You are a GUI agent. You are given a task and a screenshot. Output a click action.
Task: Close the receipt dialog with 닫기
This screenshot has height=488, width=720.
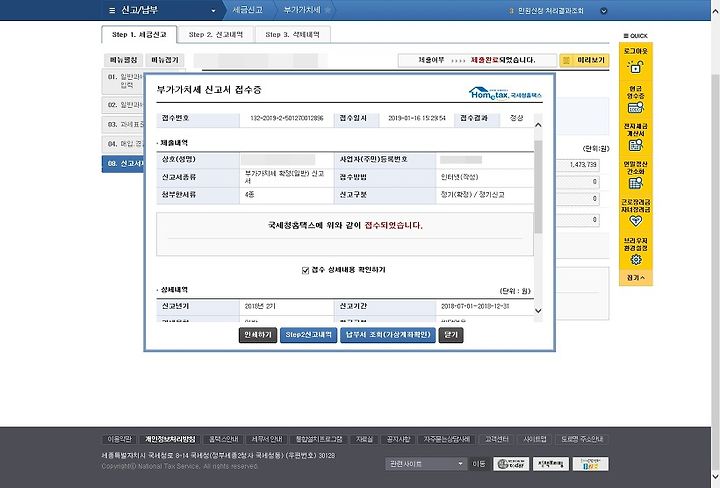[451, 335]
